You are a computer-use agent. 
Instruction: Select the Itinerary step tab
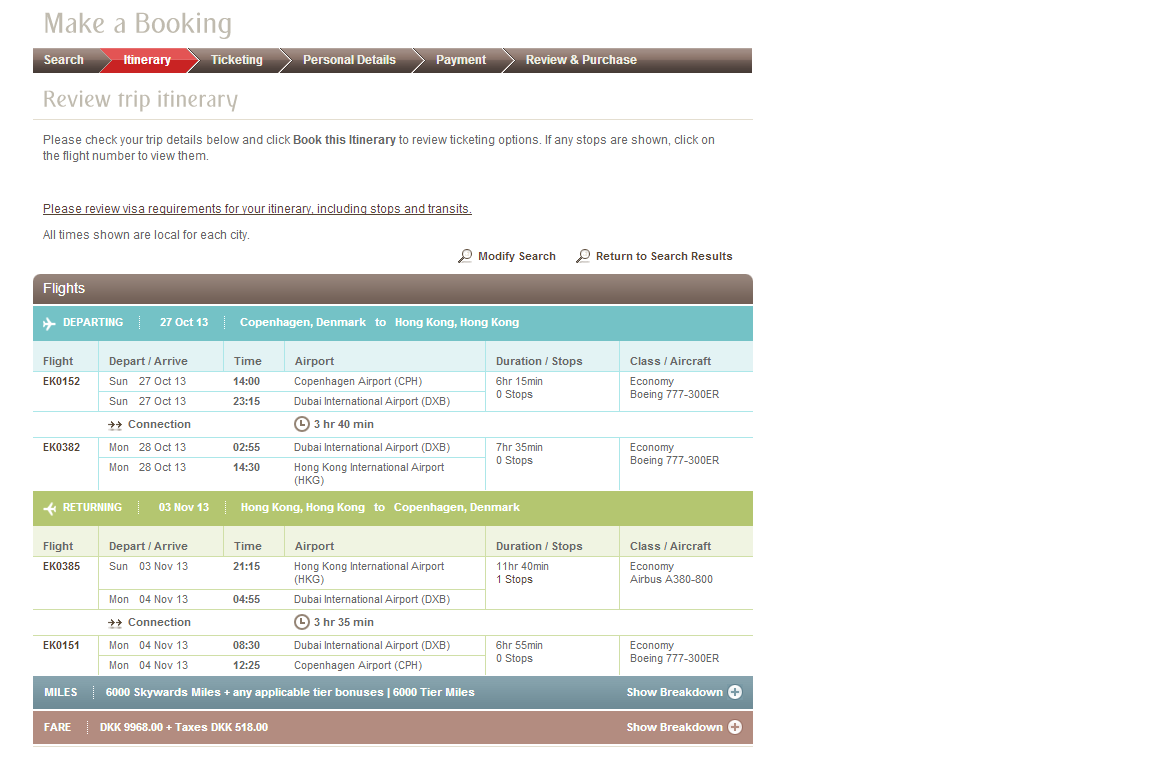click(147, 60)
